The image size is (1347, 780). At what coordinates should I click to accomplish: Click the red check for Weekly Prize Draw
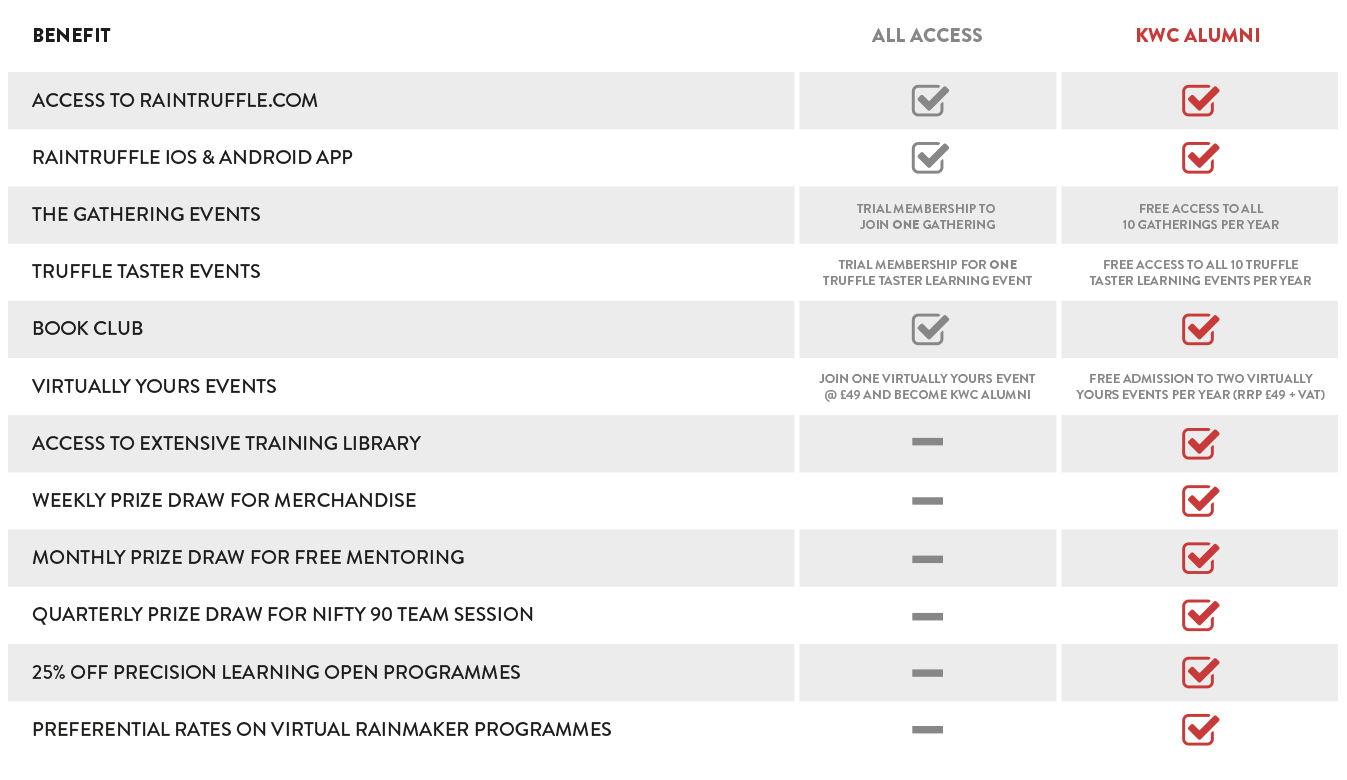(1199, 500)
